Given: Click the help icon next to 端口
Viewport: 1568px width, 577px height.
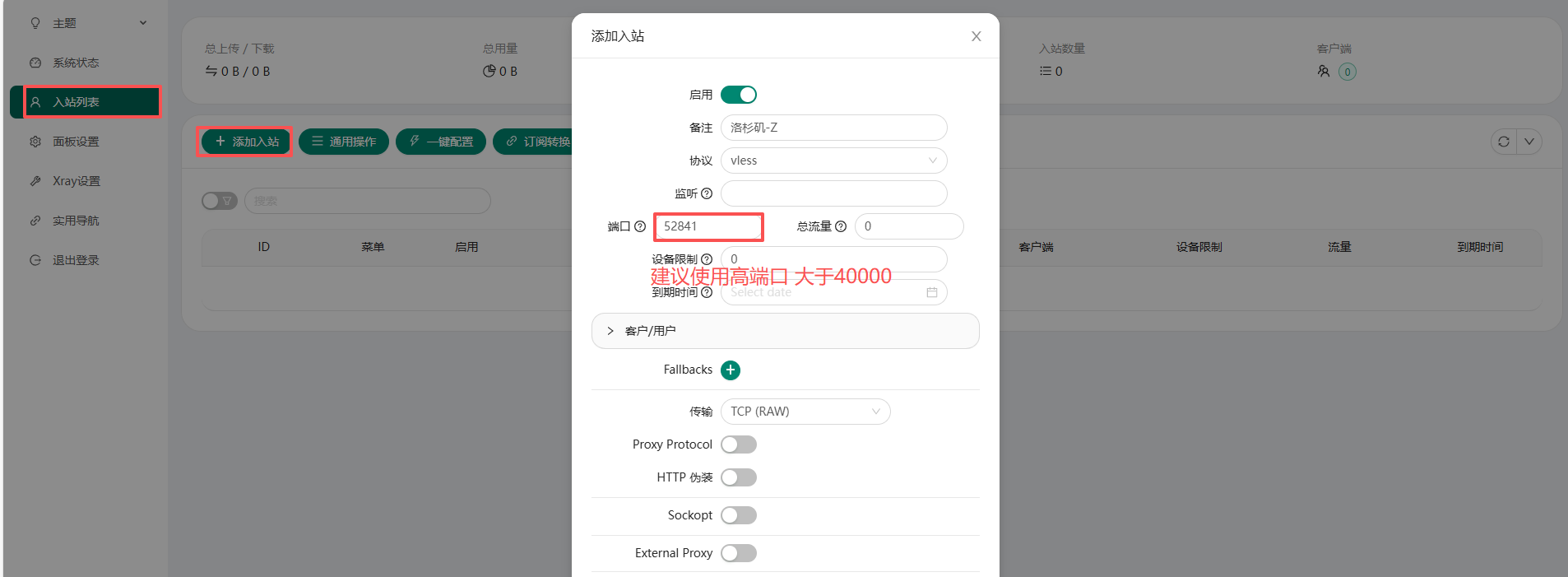Looking at the screenshot, I should (640, 226).
